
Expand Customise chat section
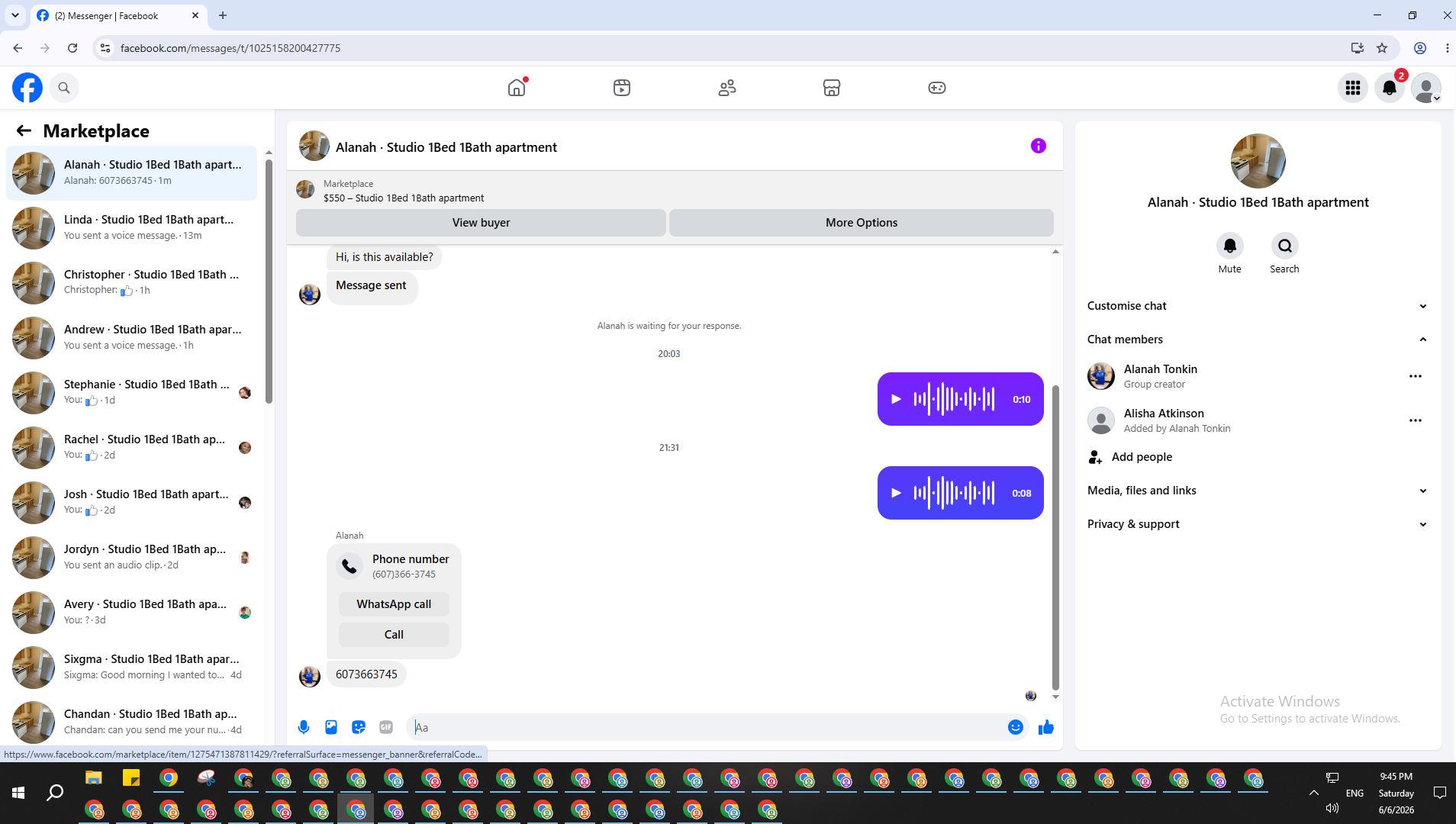coord(1258,306)
